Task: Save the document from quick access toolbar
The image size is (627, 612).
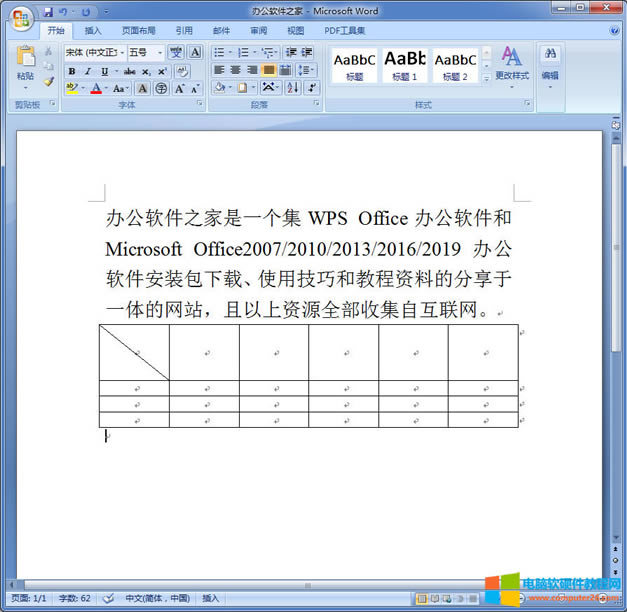Action: tap(48, 12)
